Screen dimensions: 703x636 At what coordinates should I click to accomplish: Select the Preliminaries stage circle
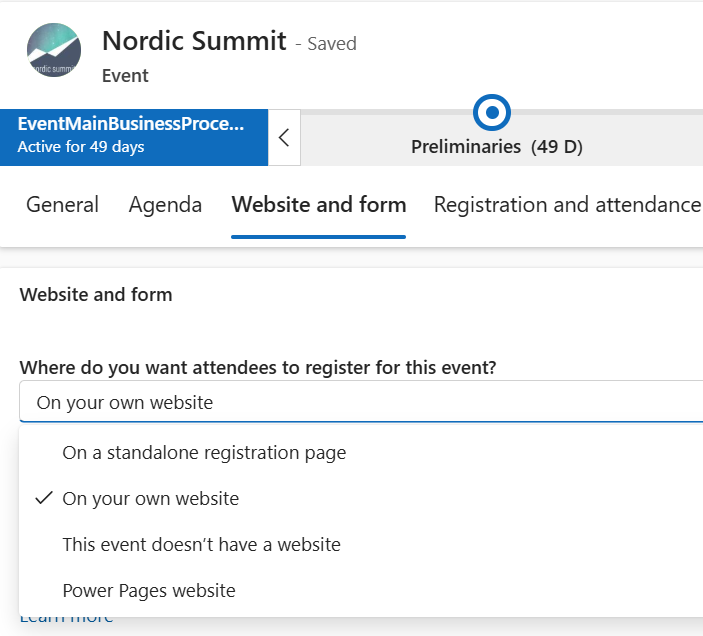click(x=492, y=112)
